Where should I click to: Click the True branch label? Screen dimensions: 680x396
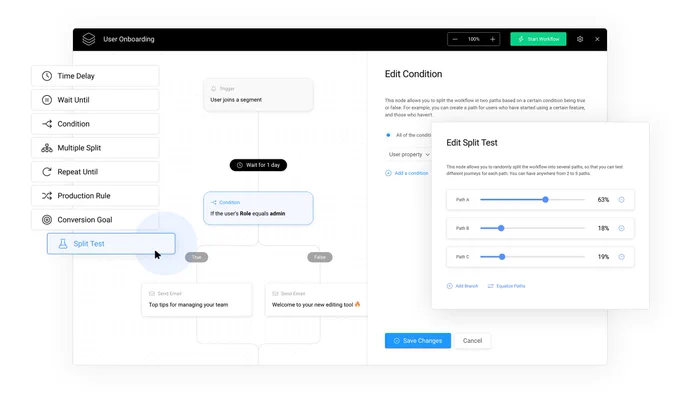click(x=196, y=257)
